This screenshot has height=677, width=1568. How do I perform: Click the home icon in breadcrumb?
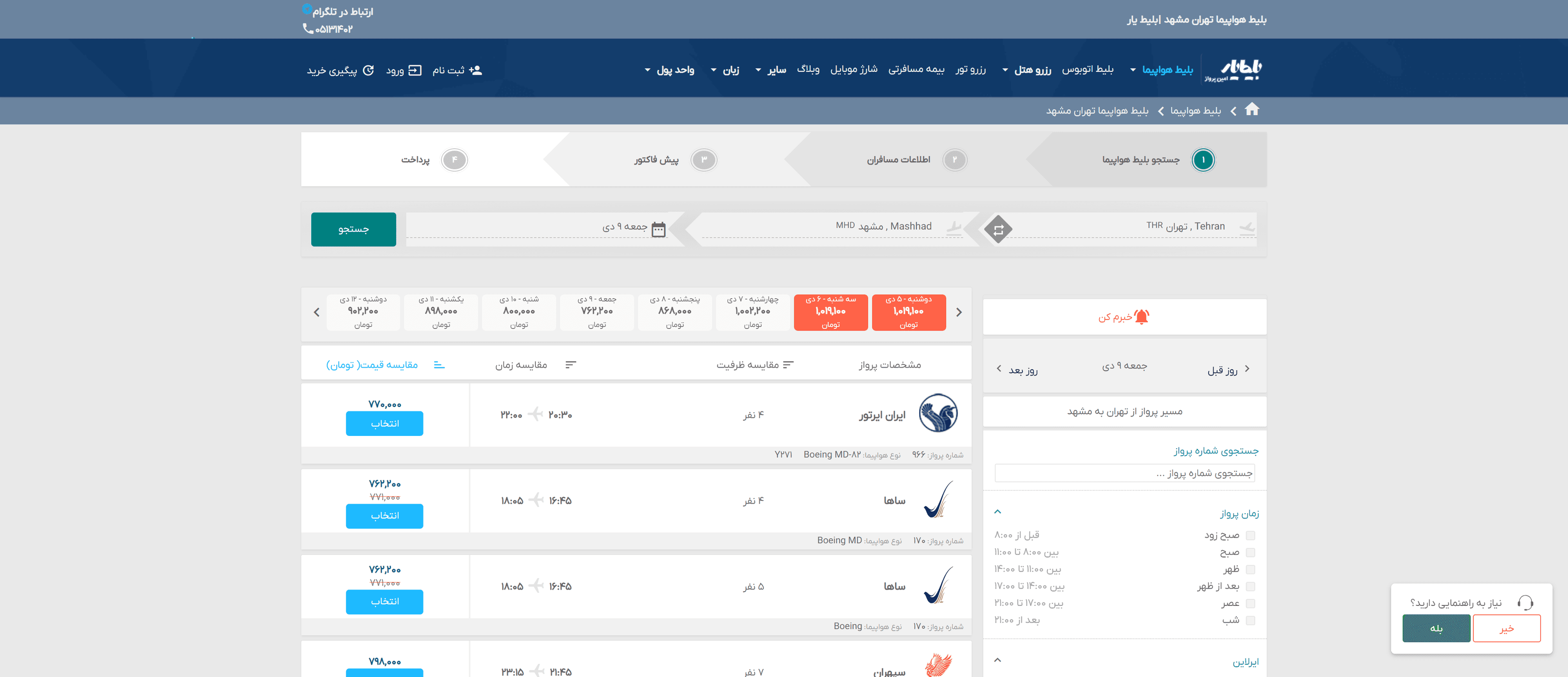(1252, 109)
